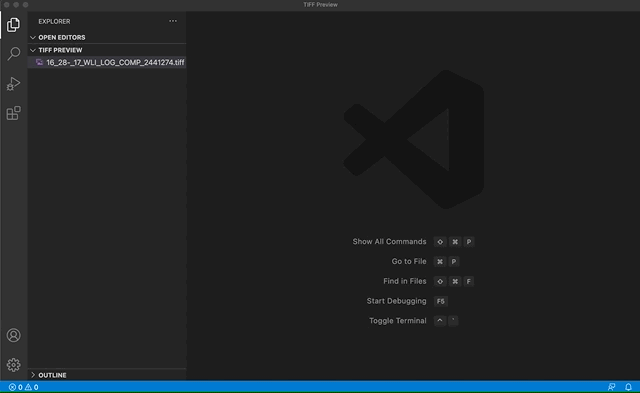Open the Manage gear icon
Viewport: 640px width, 393px height.
(x=13, y=364)
